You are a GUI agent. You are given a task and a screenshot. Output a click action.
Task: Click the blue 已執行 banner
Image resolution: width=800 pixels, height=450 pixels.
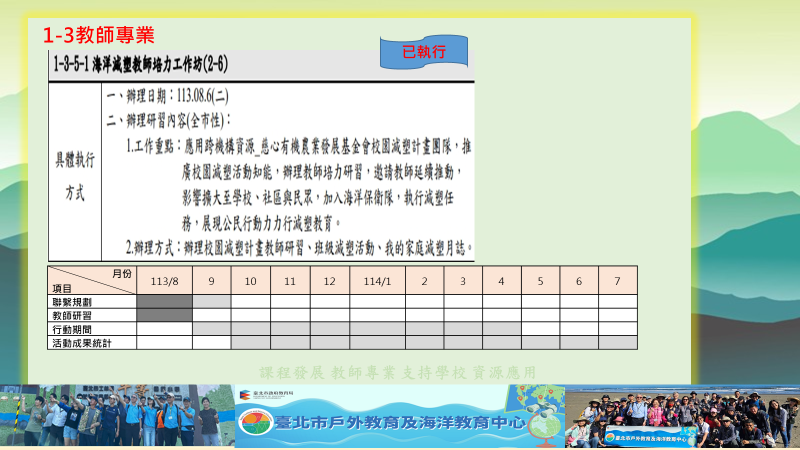click(424, 52)
